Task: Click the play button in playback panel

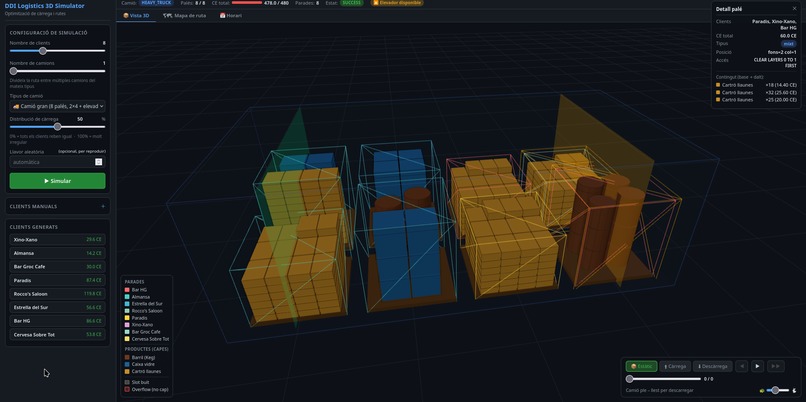Action: (x=757, y=367)
